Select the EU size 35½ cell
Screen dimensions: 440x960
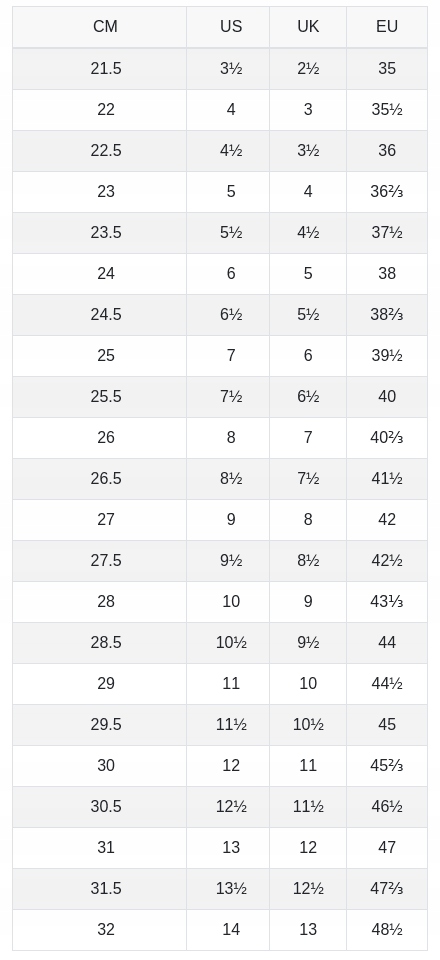click(387, 110)
